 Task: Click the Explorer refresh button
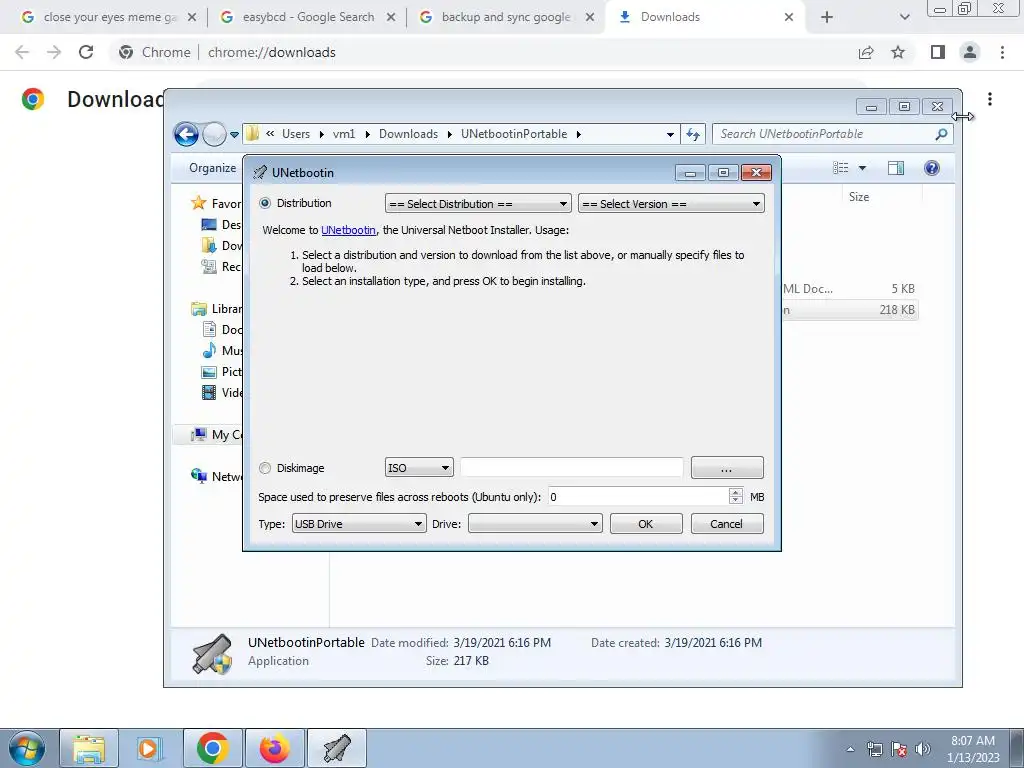pos(693,135)
